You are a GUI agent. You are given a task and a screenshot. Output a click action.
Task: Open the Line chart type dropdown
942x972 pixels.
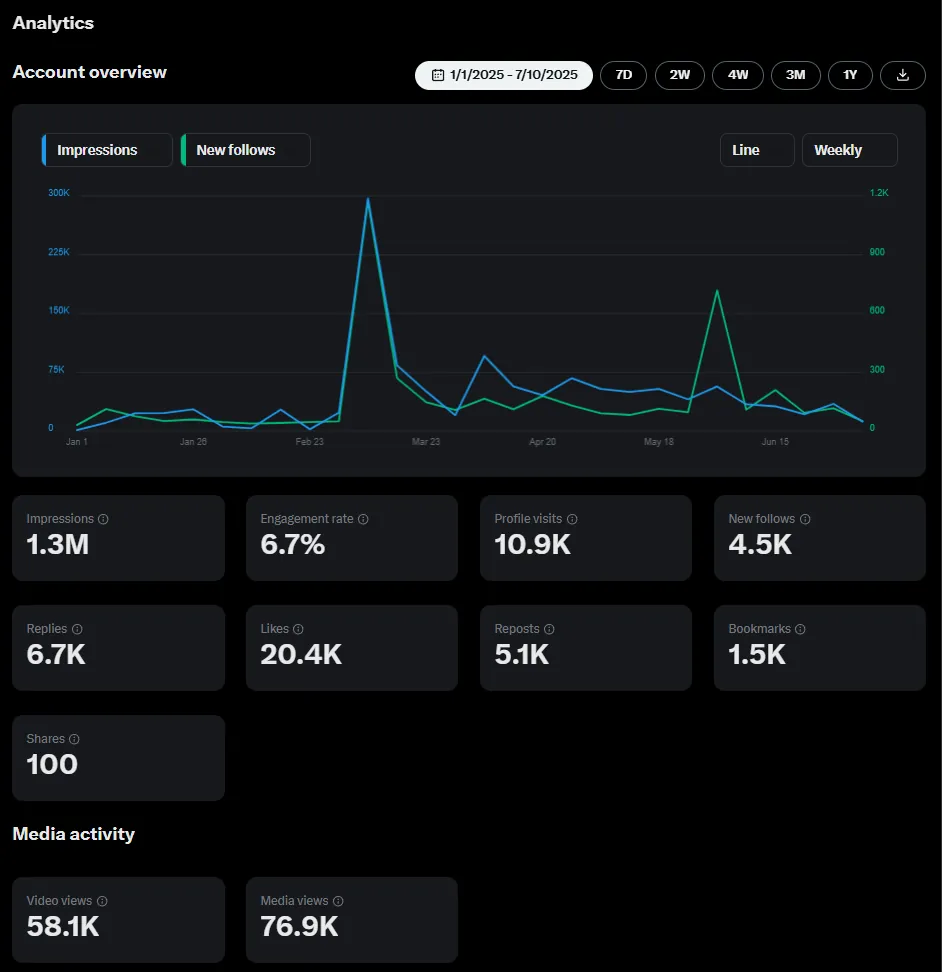757,150
